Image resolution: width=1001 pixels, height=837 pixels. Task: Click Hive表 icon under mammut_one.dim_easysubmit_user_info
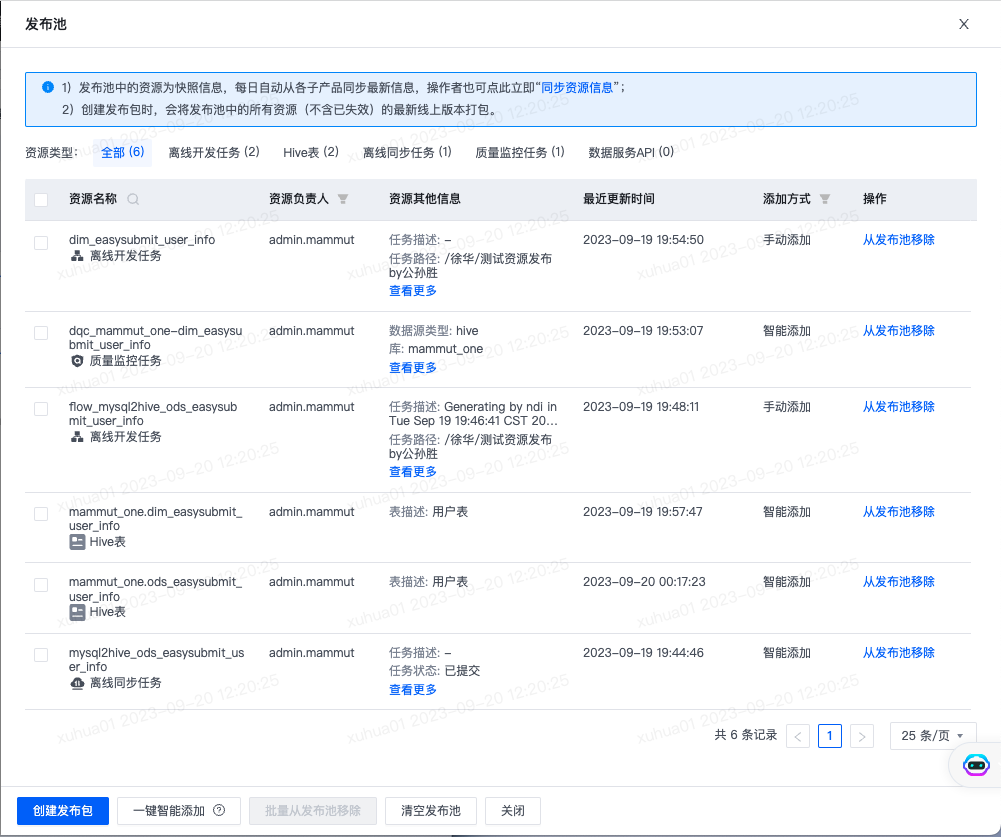[x=77, y=542]
